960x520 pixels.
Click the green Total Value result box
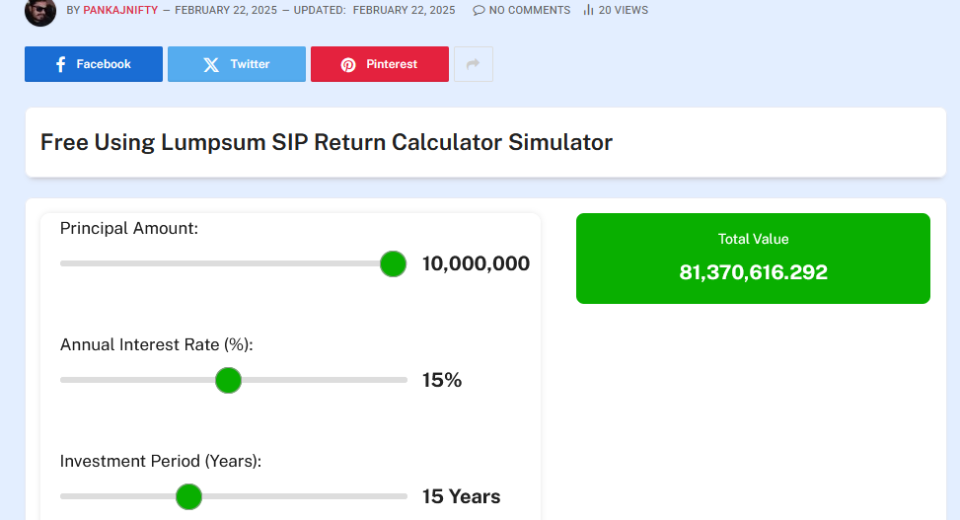pos(753,258)
